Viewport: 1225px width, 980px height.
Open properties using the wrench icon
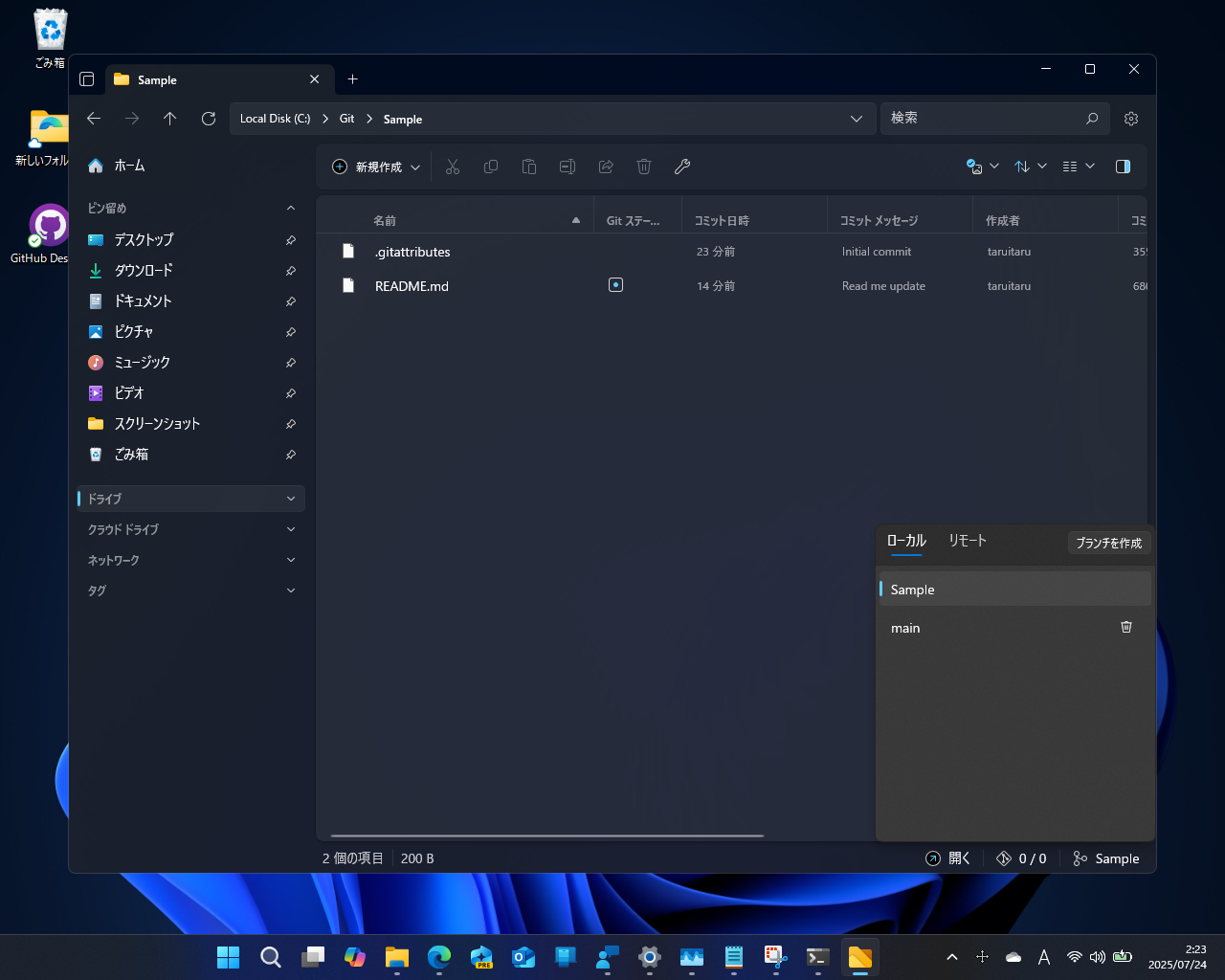pyautogui.click(x=682, y=167)
